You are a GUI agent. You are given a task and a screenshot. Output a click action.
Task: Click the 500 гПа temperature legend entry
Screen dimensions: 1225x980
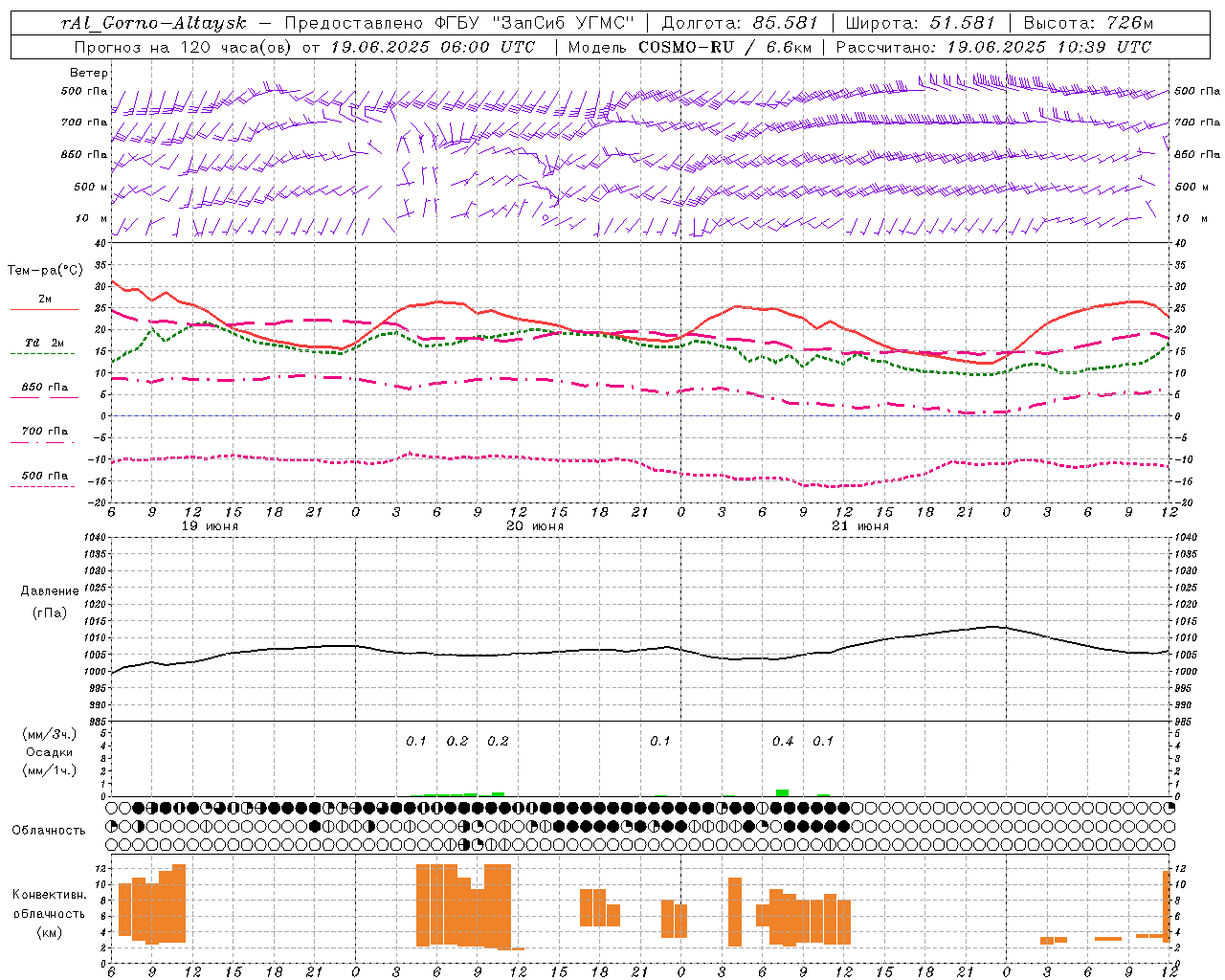pyautogui.click(x=45, y=476)
